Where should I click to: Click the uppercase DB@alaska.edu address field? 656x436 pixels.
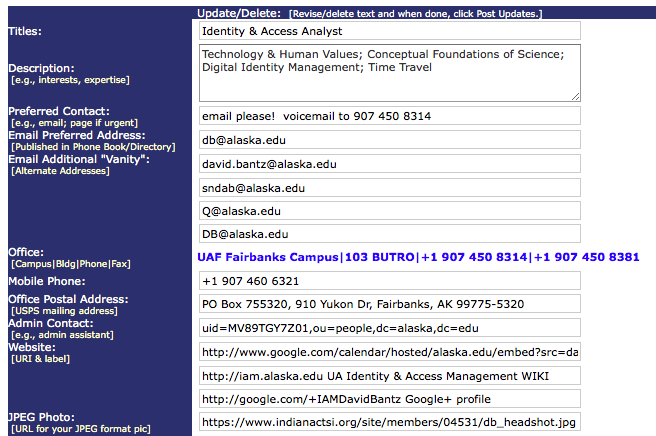[390, 234]
